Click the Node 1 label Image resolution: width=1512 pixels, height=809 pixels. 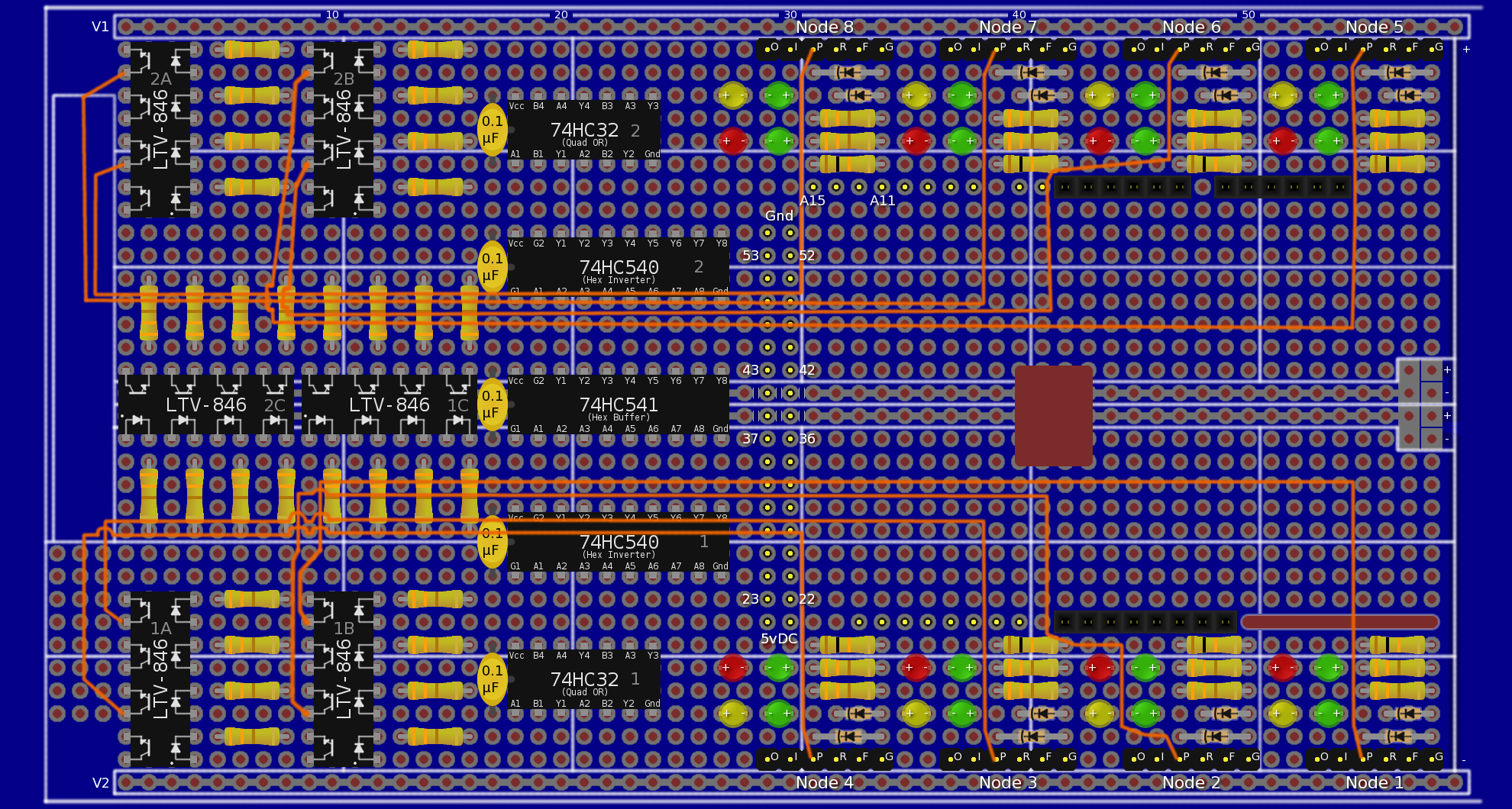click(x=1374, y=782)
